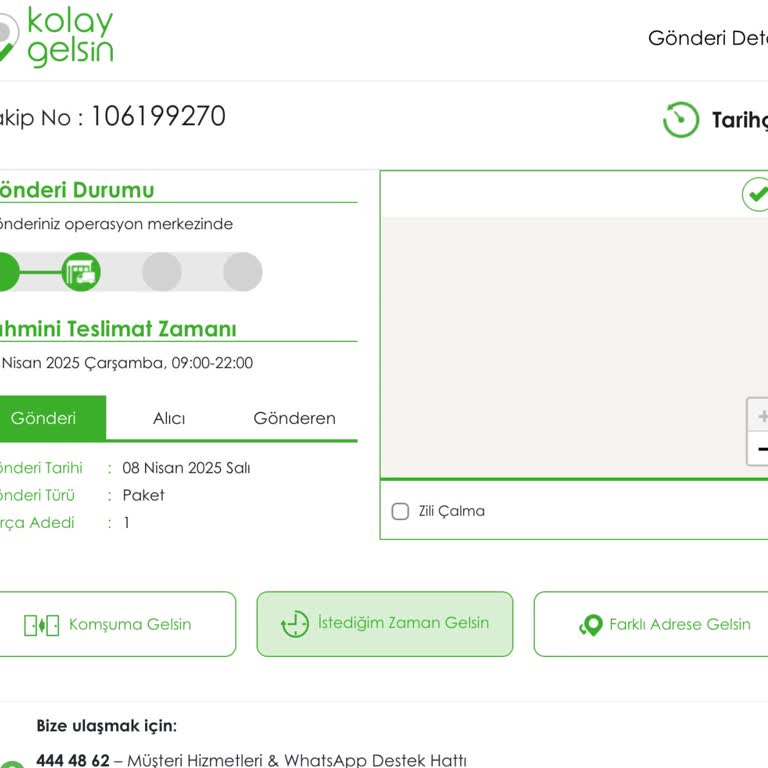Switch to the Gönderen tab
The height and width of the screenshot is (768, 768).
pos(294,418)
